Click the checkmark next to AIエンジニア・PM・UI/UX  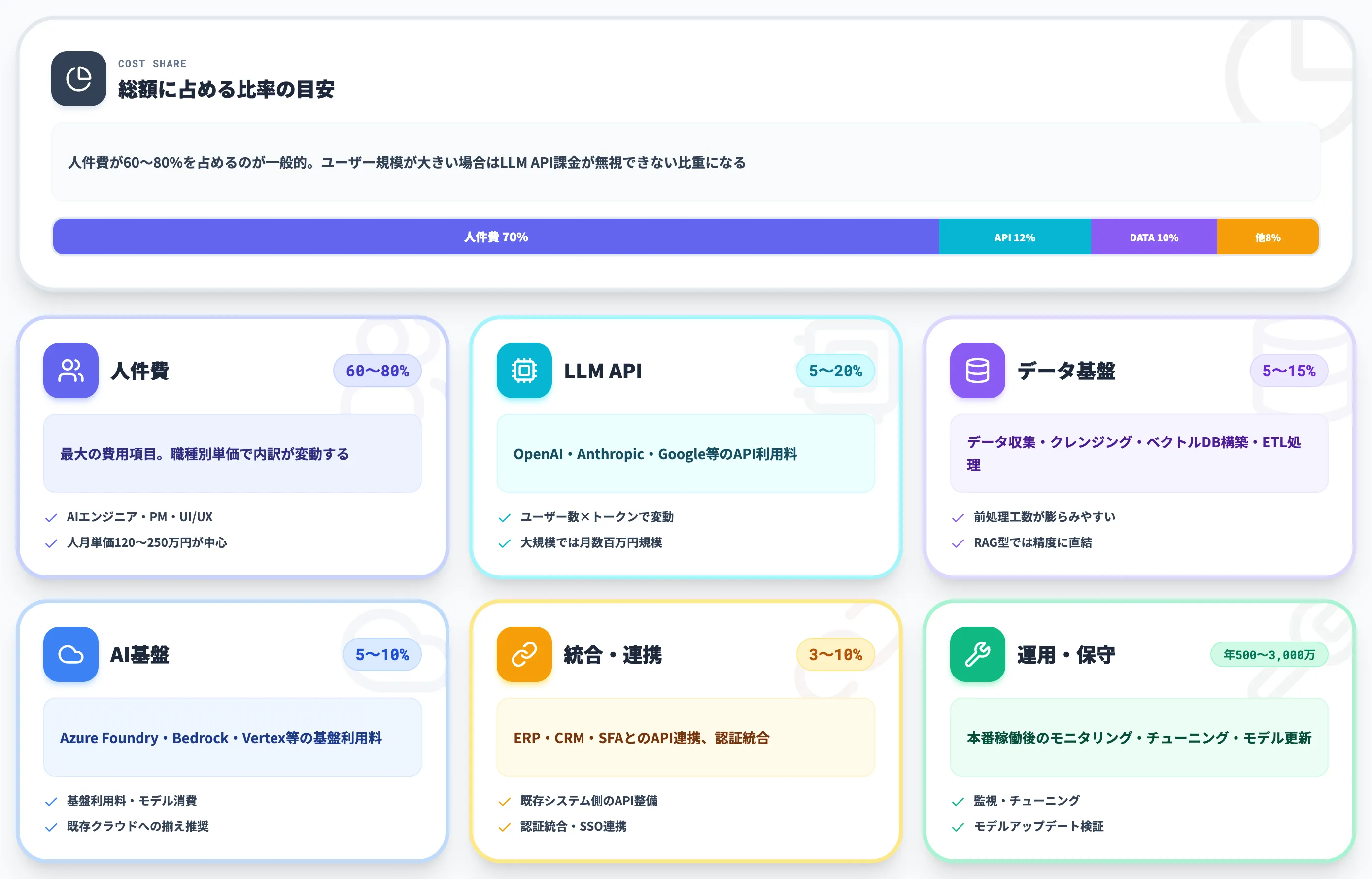click(x=51, y=518)
